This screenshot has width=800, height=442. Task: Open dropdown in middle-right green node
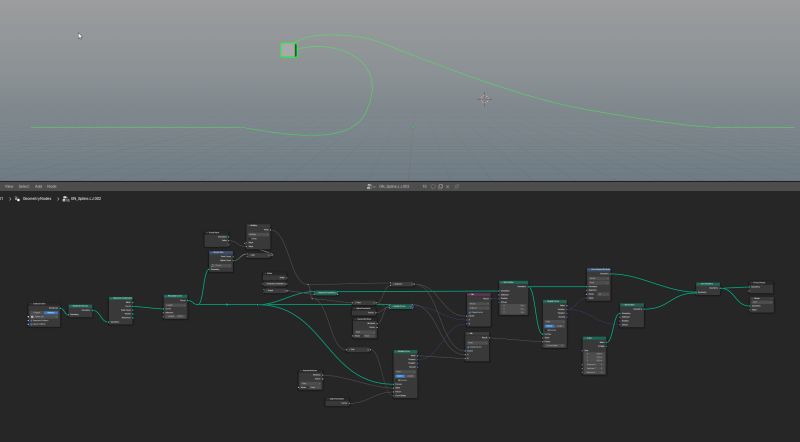[x=555, y=322]
